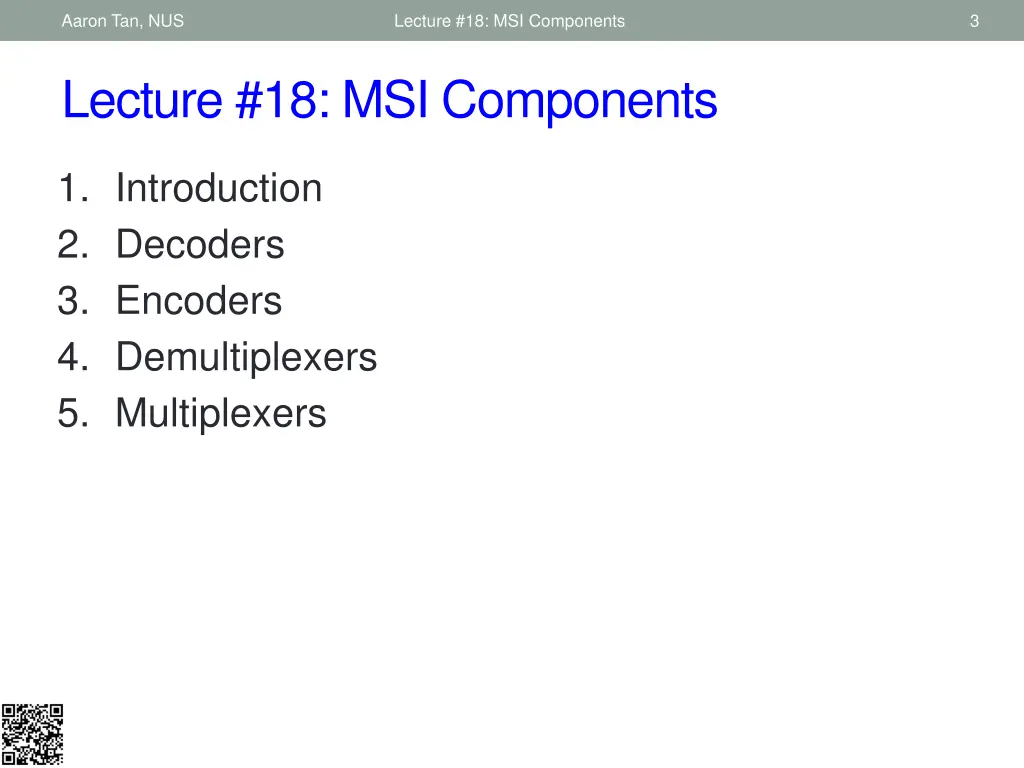Click the Decoders list item
Image resolution: width=1024 pixels, height=768 pixels.
pyautogui.click(x=200, y=244)
